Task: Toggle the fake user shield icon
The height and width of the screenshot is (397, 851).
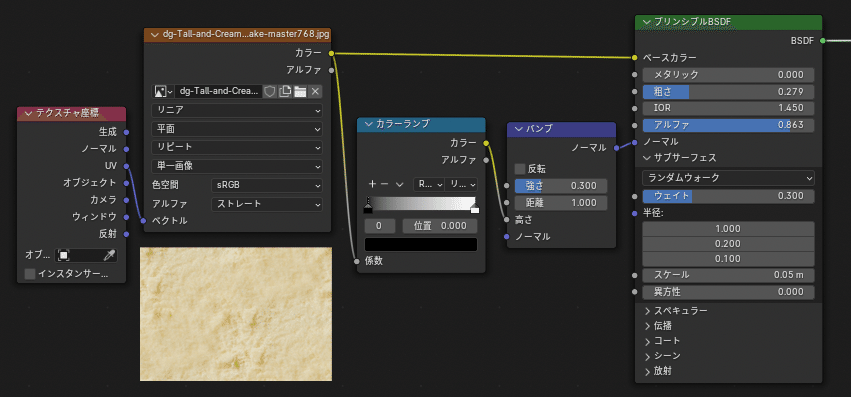Action: tap(270, 91)
